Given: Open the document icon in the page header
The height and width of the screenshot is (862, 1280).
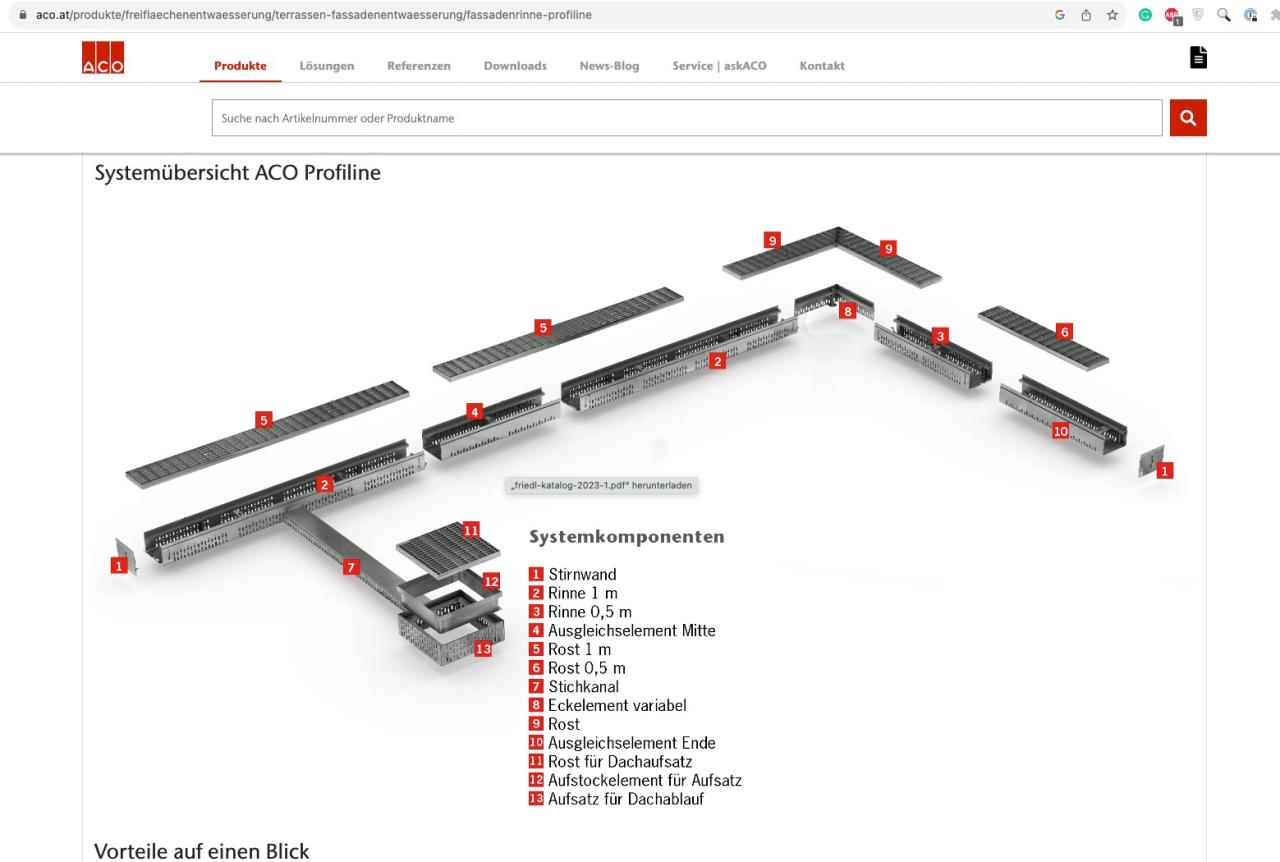Looking at the screenshot, I should [1198, 58].
